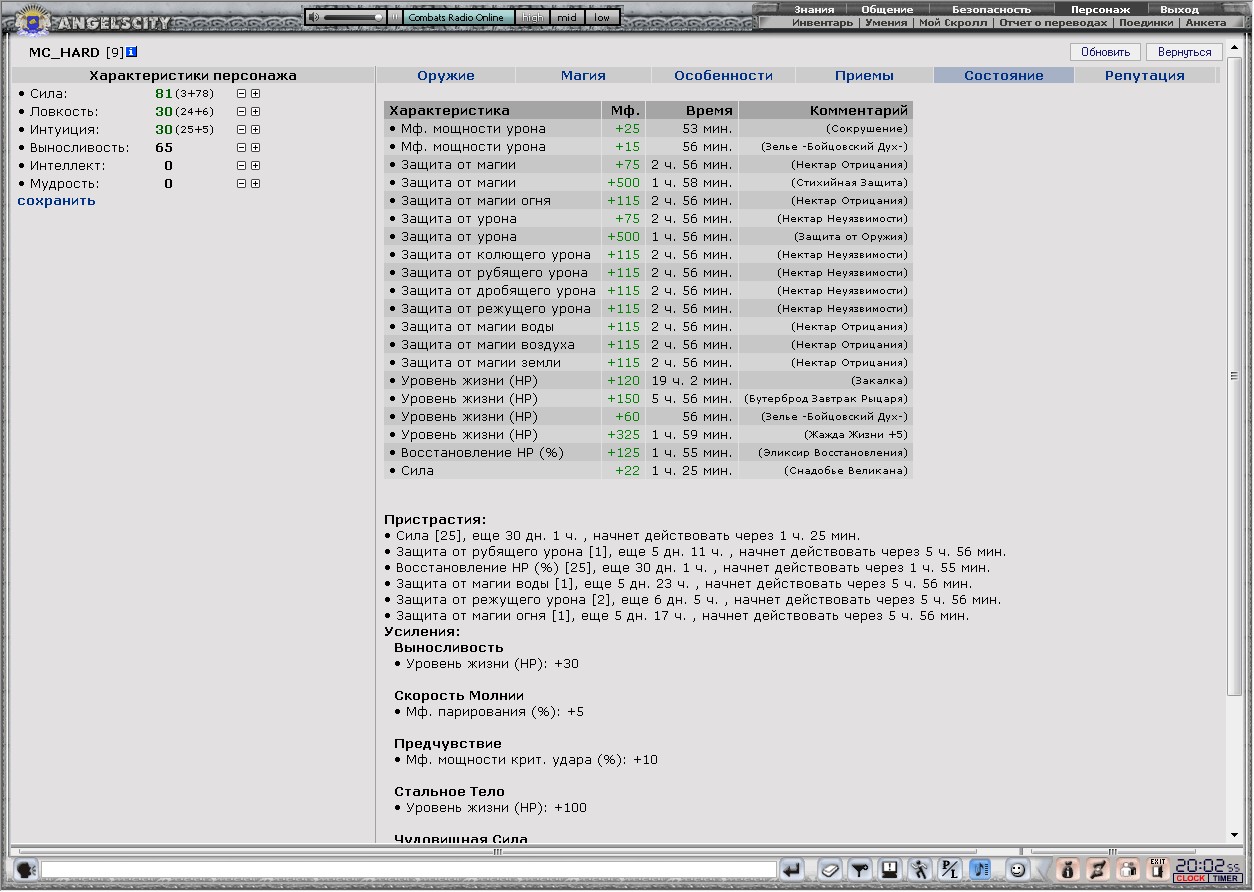
Task: Click the EXIT icon in bottom bar
Action: (1158, 869)
